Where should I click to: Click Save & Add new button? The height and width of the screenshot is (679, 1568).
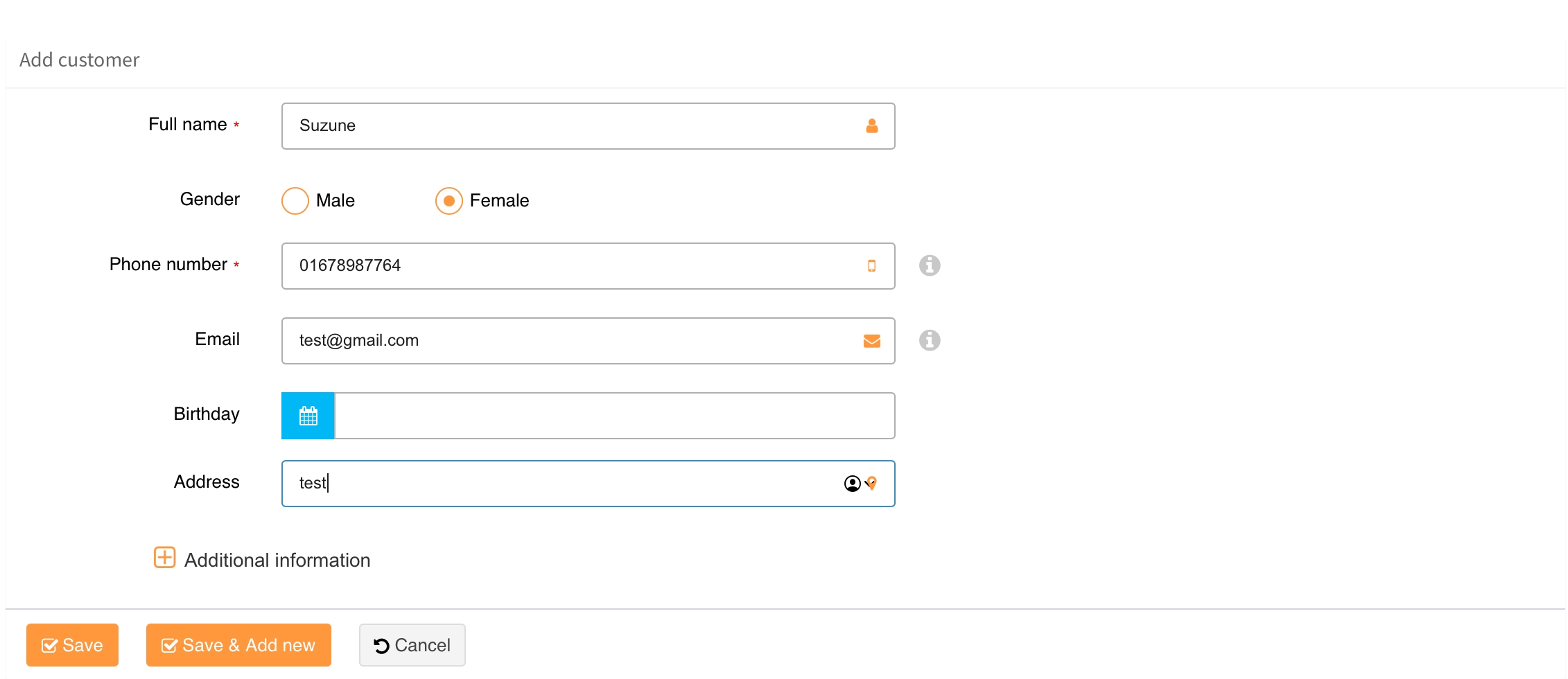238,645
